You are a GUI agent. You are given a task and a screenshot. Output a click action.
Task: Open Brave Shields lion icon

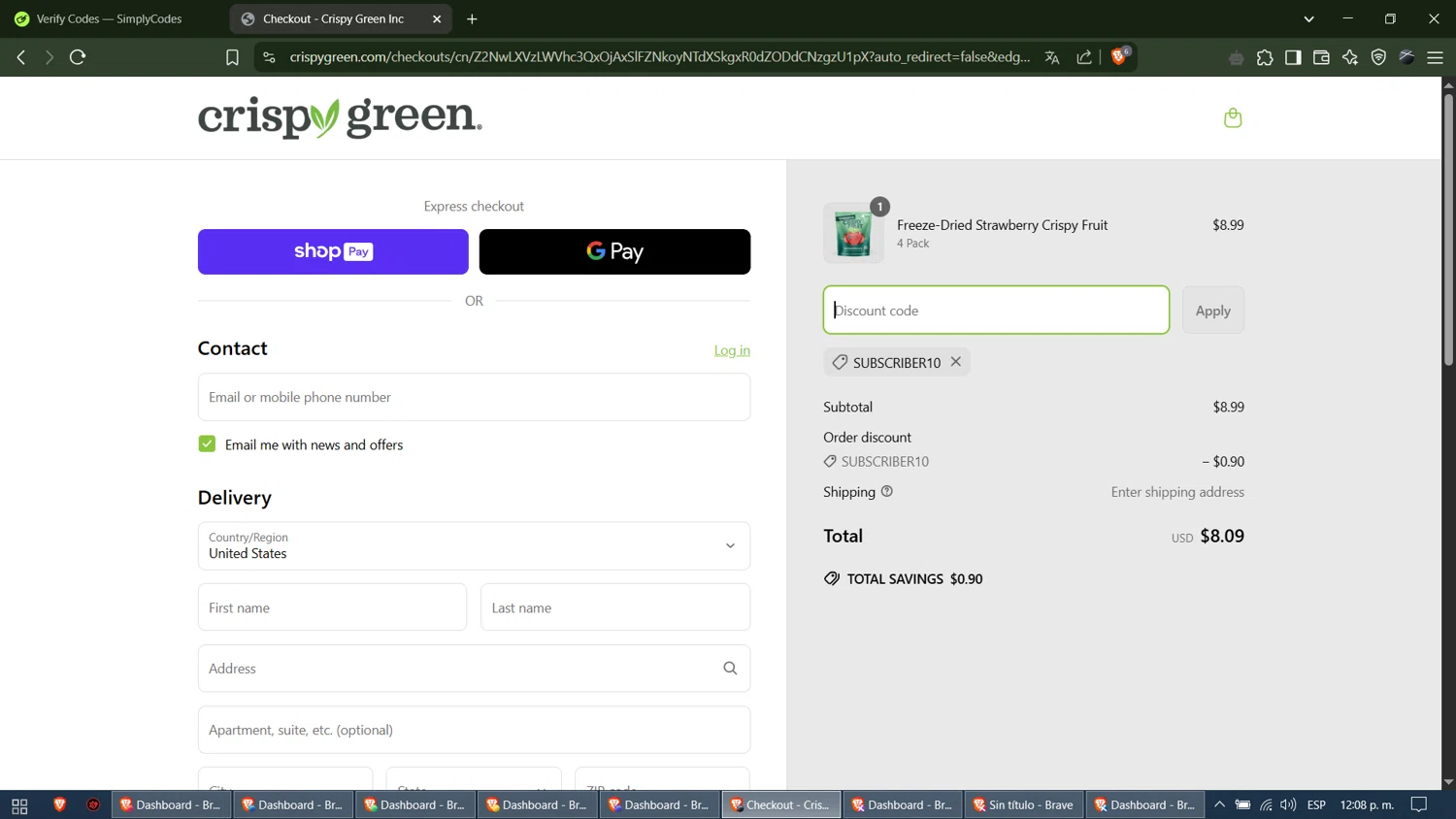pyautogui.click(x=1119, y=56)
